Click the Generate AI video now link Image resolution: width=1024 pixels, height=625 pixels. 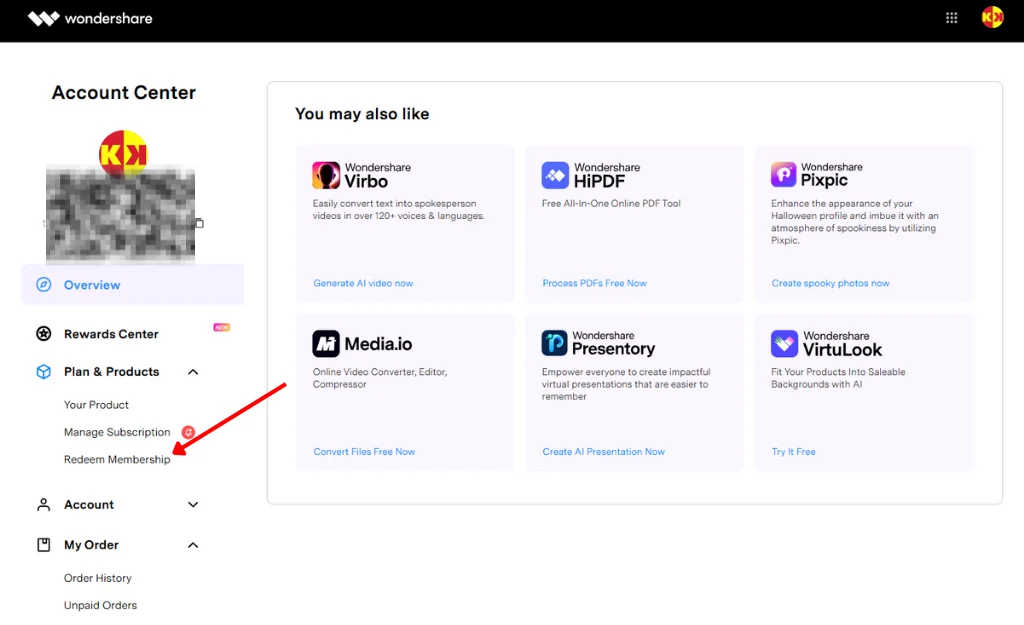[x=363, y=283]
